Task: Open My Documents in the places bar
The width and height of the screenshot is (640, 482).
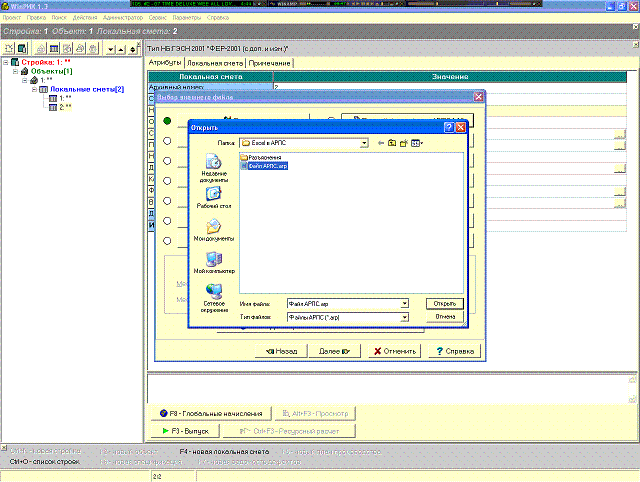Action: 215,231
